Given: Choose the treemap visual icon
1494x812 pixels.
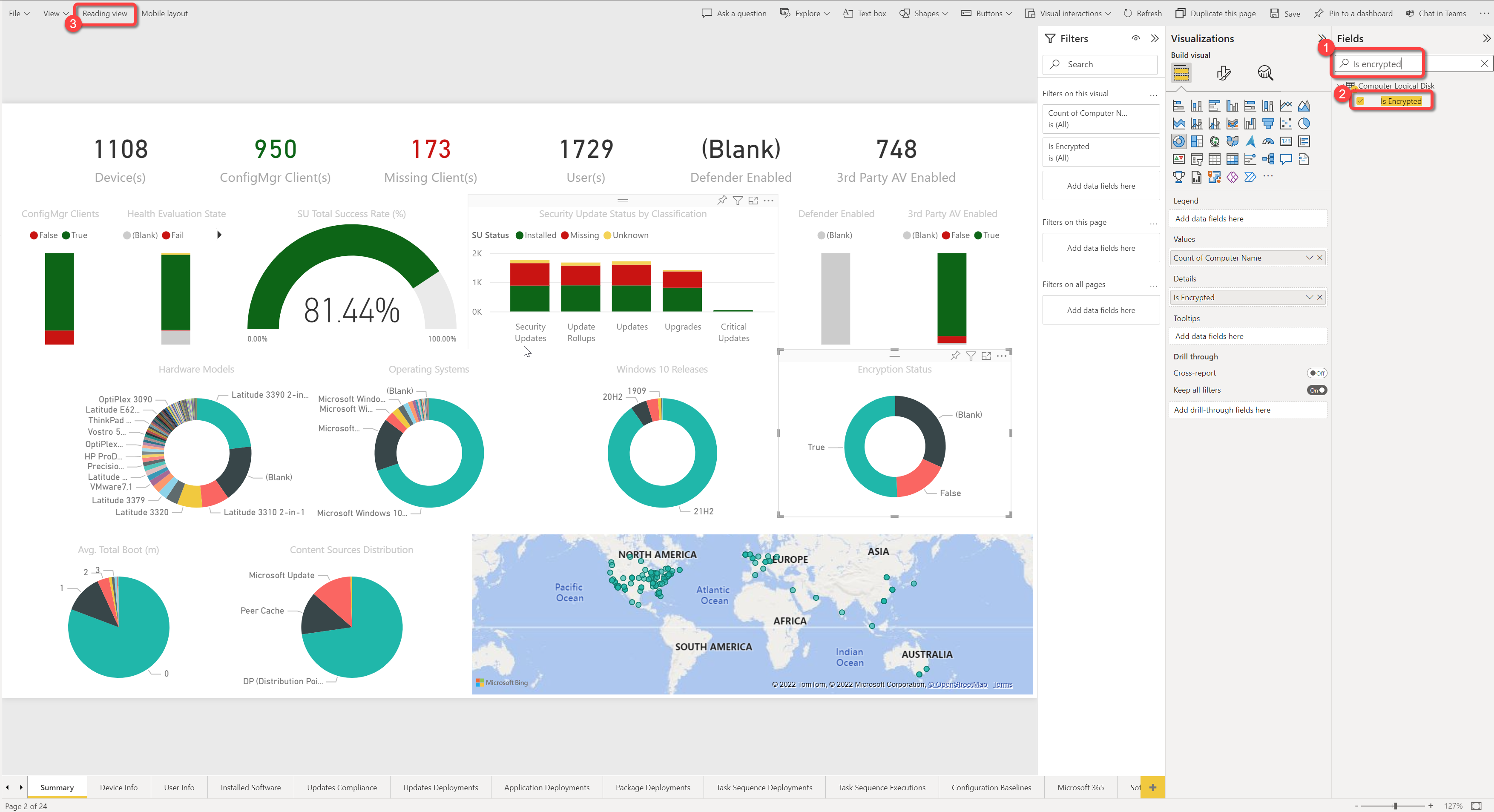Looking at the screenshot, I should [x=1196, y=141].
